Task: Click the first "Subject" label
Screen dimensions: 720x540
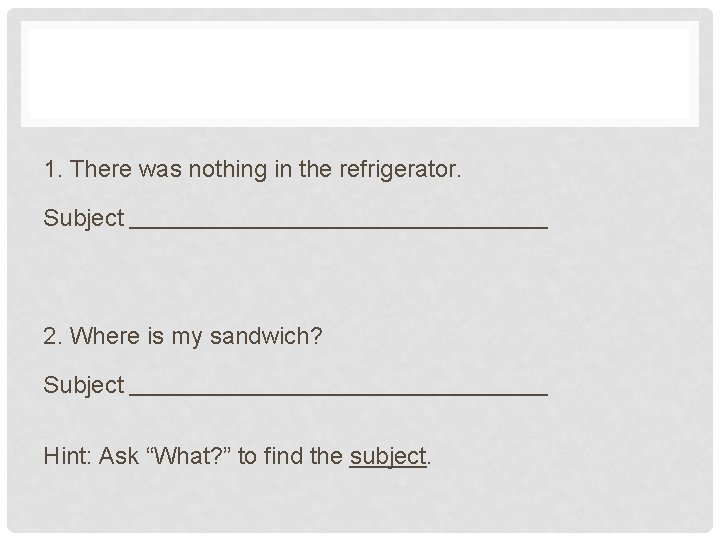Action: click(84, 218)
